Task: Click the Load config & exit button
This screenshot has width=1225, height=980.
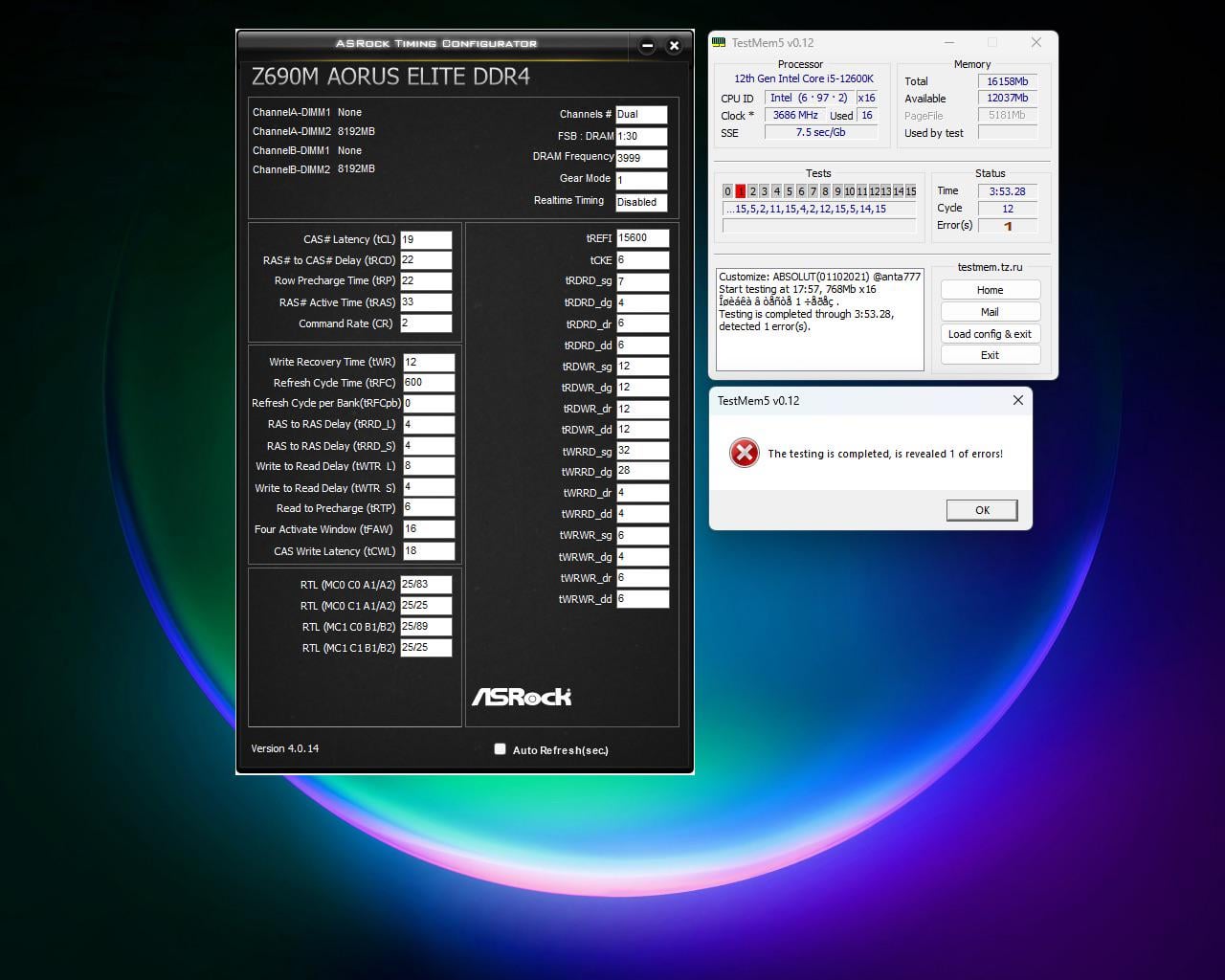Action: pyautogui.click(x=991, y=334)
